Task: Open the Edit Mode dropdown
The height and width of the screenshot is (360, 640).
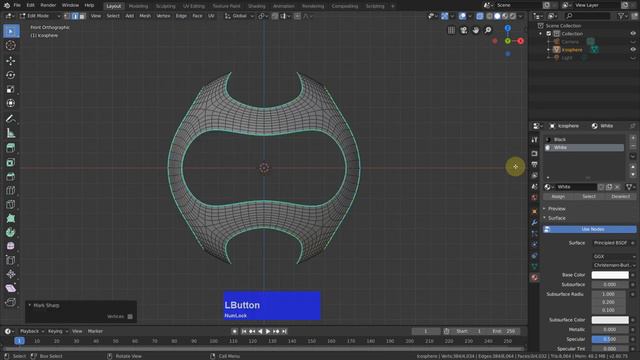Action: tap(40, 16)
